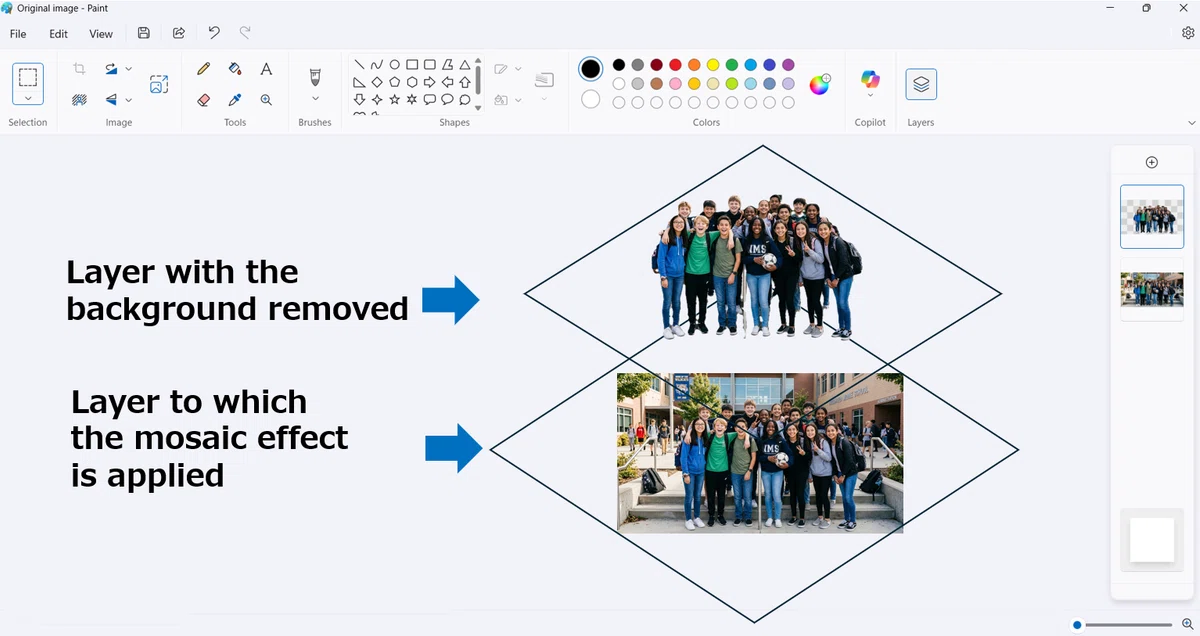This screenshot has height=636, width=1200.
Task: Expand the Rotate options dropdown
Action: [x=129, y=69]
